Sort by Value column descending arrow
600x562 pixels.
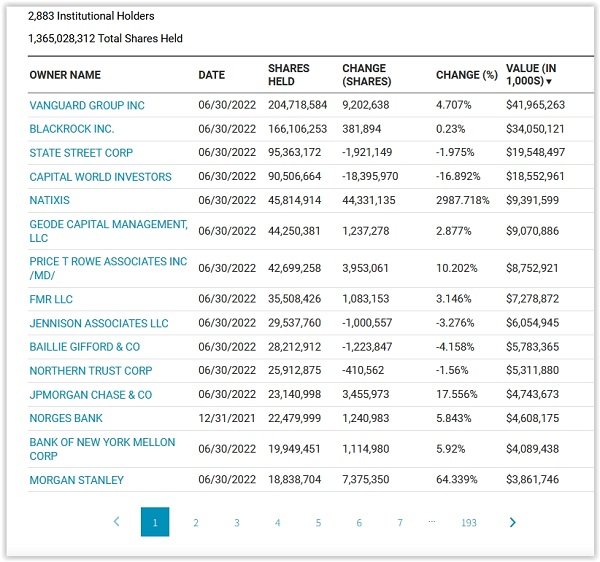click(x=549, y=81)
